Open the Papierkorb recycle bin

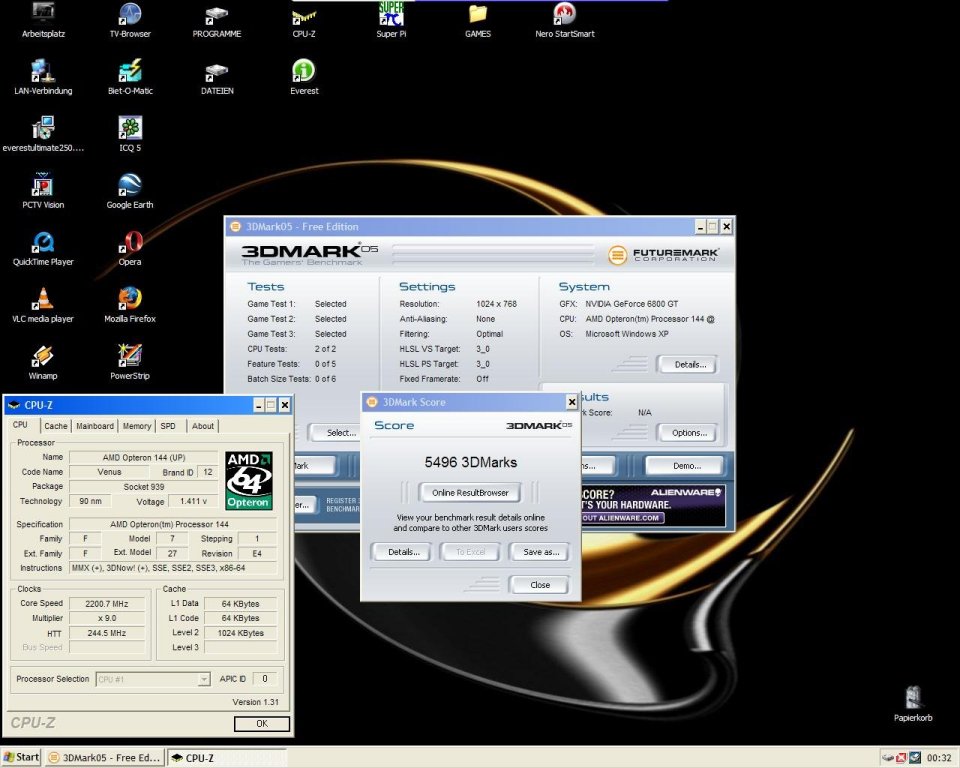coord(912,698)
